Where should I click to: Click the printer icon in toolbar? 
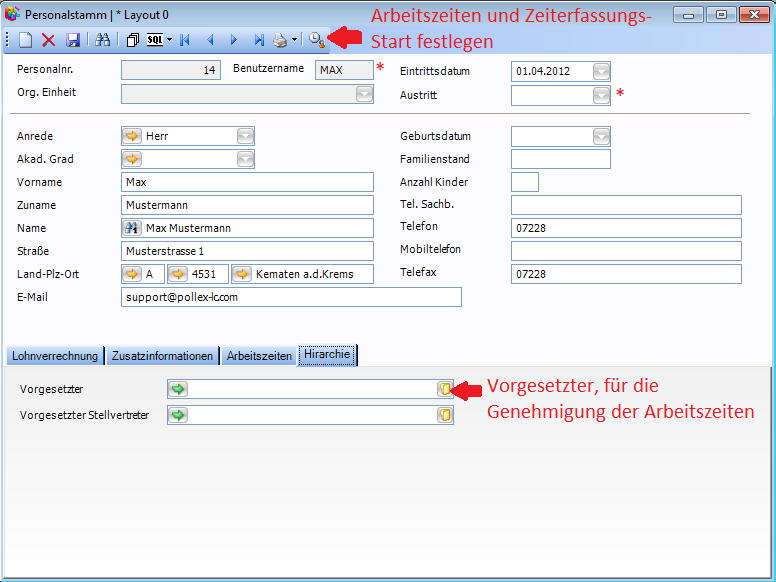coord(281,40)
